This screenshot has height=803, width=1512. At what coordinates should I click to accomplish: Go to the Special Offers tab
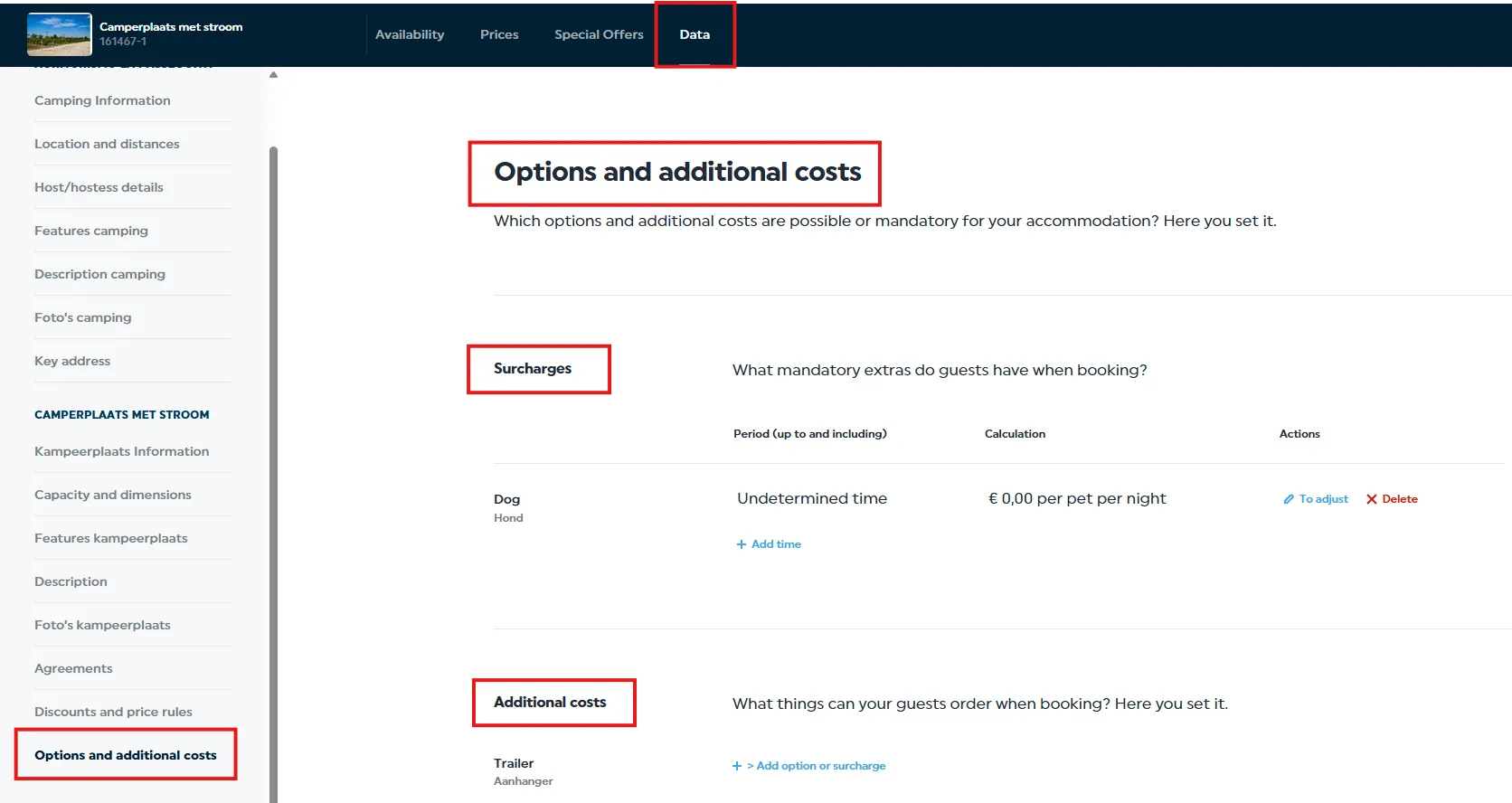click(599, 34)
